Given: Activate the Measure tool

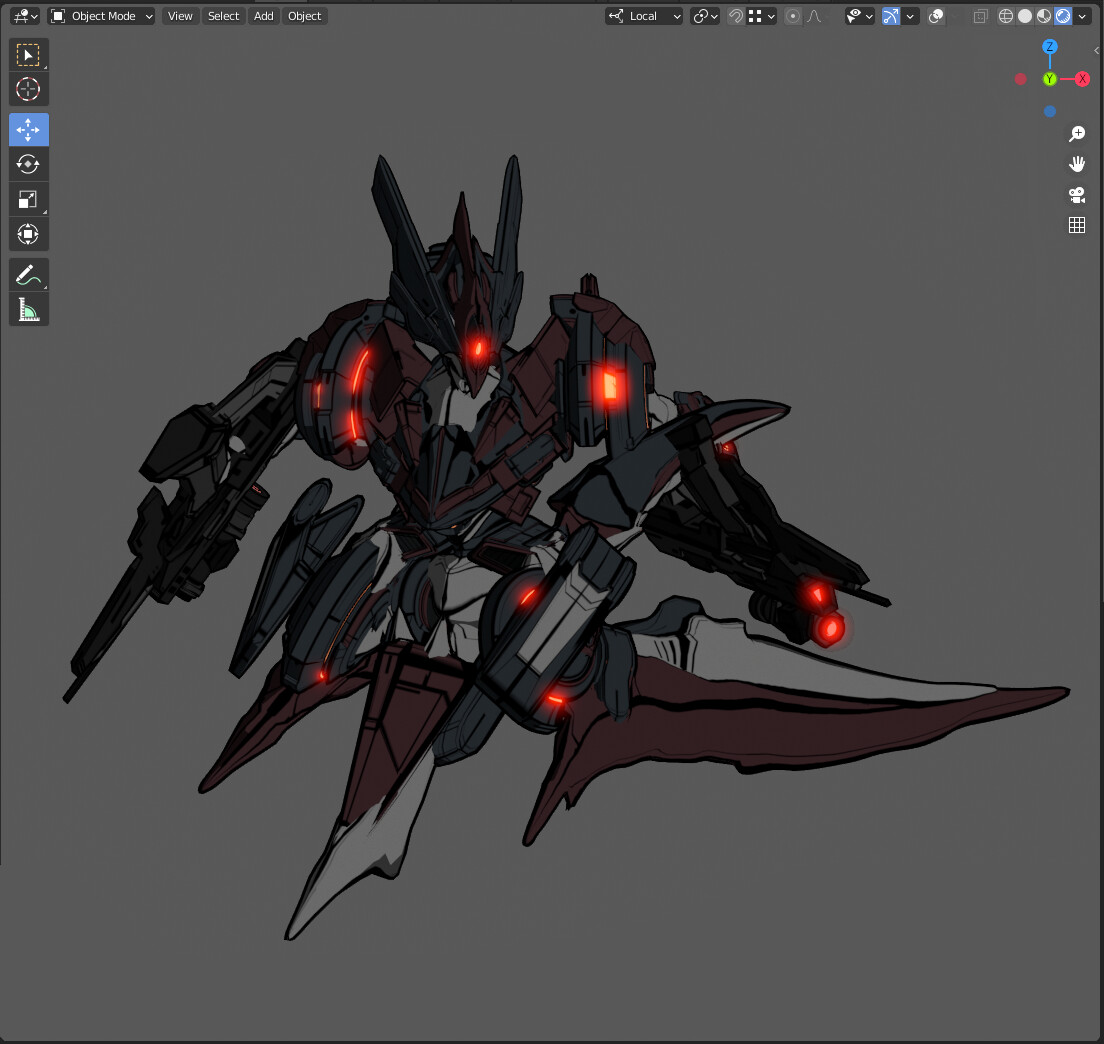Looking at the screenshot, I should [x=28, y=309].
